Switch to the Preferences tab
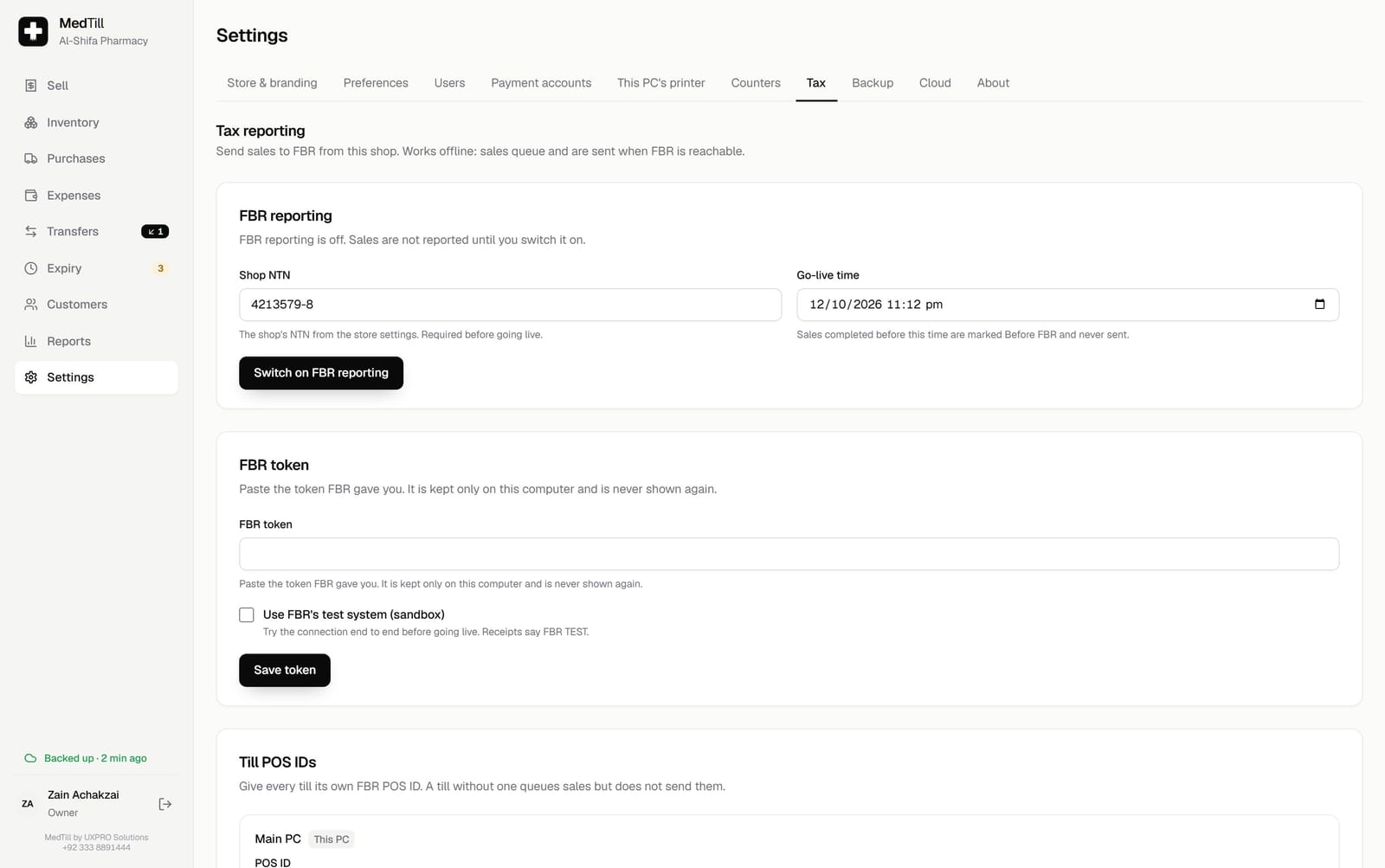The image size is (1385, 868). click(x=376, y=83)
